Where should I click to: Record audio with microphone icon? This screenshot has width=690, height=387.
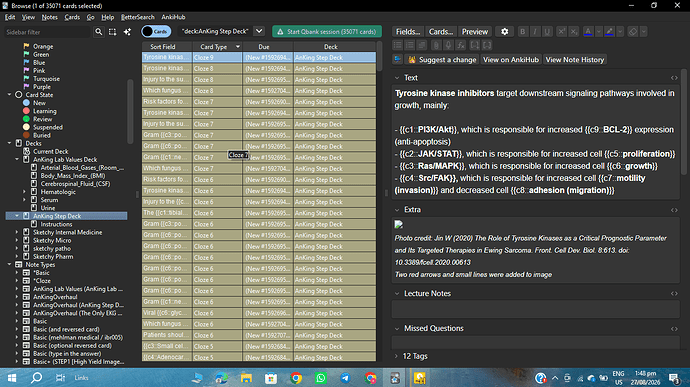[448, 45]
